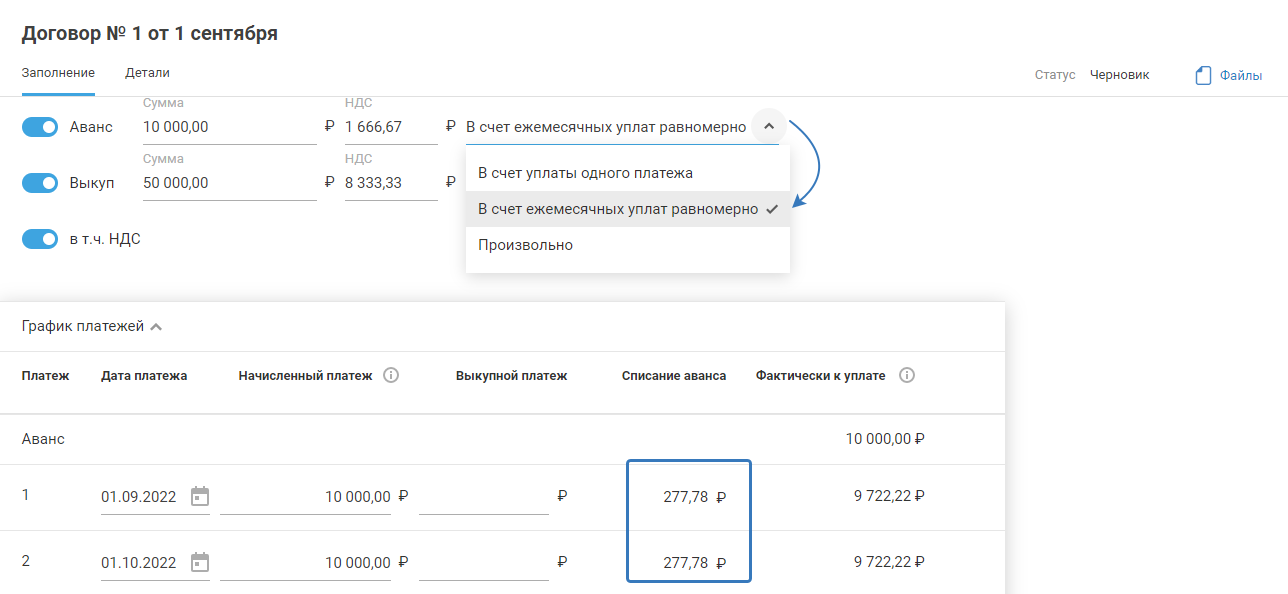
Task: Edit the Выкуп Сумма field 50 000,00
Action: [x=228, y=183]
